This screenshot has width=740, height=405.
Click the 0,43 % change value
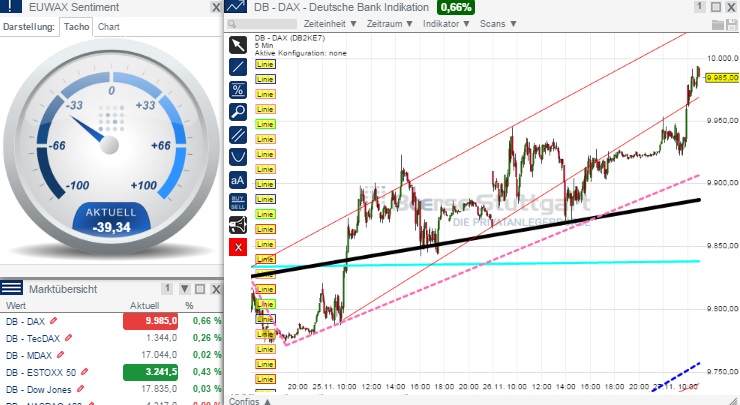click(x=207, y=372)
